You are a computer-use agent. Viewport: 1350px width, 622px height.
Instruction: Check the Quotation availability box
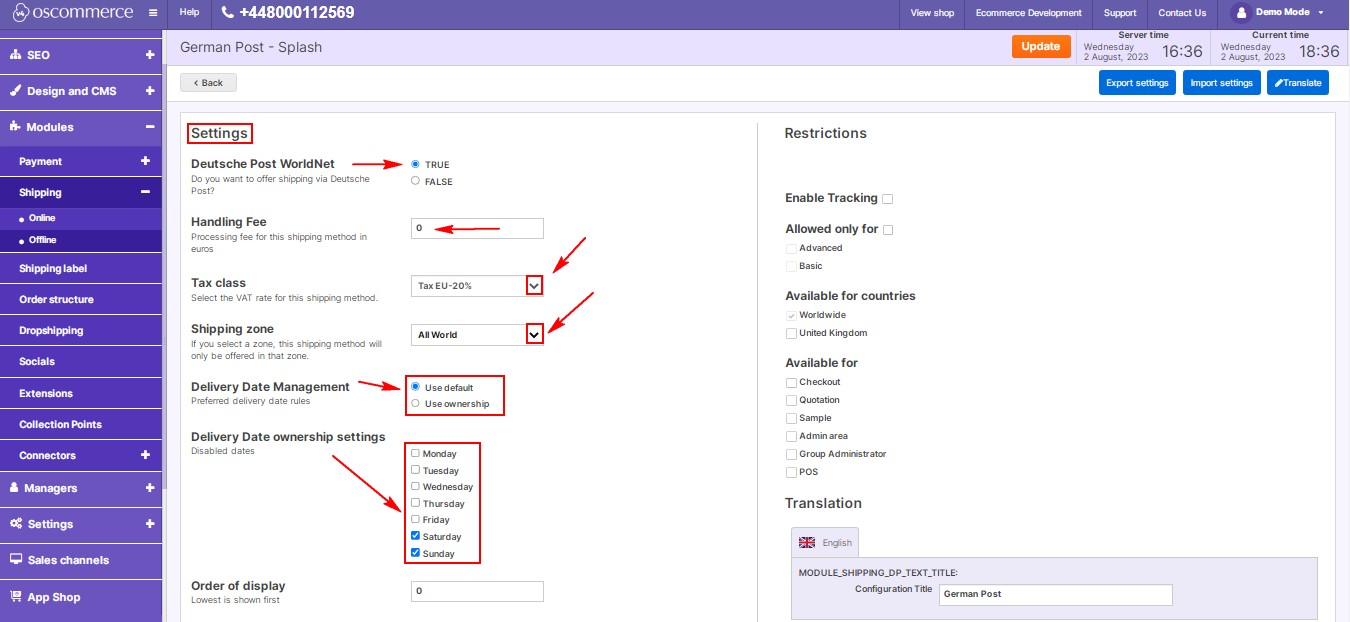(x=792, y=400)
